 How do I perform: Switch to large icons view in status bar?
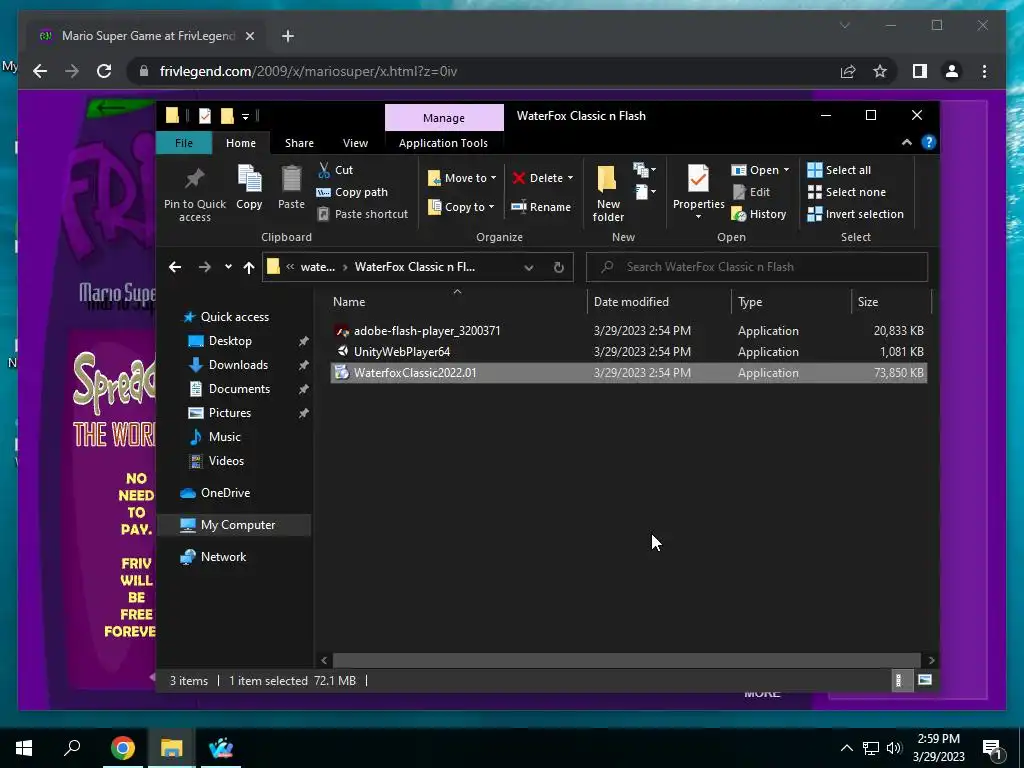point(925,680)
